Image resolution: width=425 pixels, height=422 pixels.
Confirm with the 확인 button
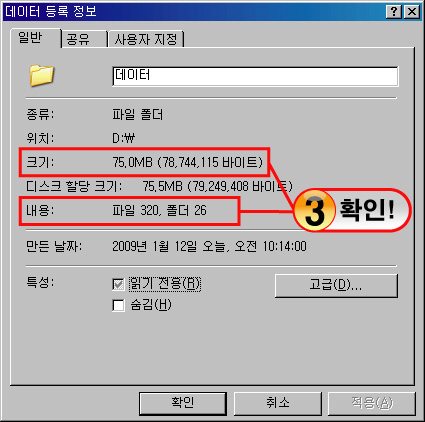click(x=183, y=403)
